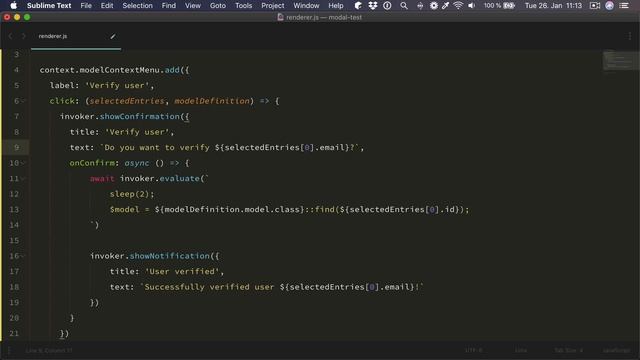Viewport: 640px width, 360px height.
Task: Navigate to next tab with right arrow
Action: click(x=24, y=36)
